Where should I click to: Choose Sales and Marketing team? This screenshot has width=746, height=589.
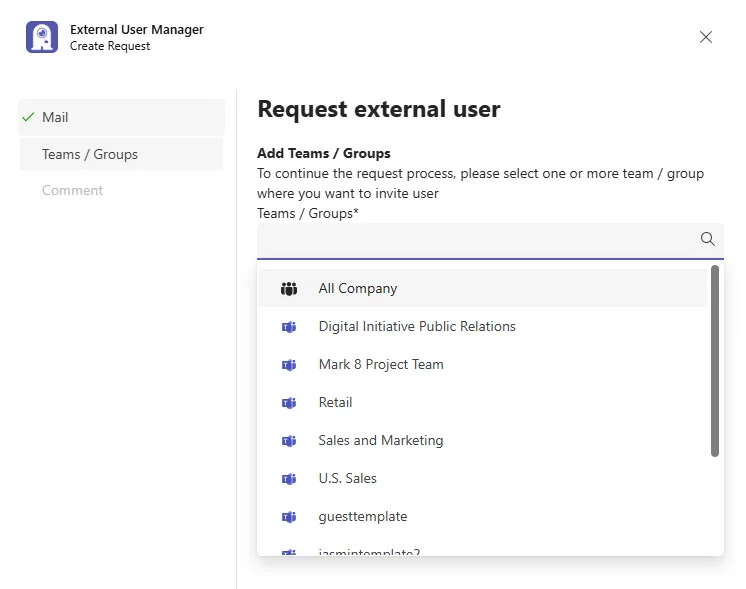pyautogui.click(x=482, y=441)
